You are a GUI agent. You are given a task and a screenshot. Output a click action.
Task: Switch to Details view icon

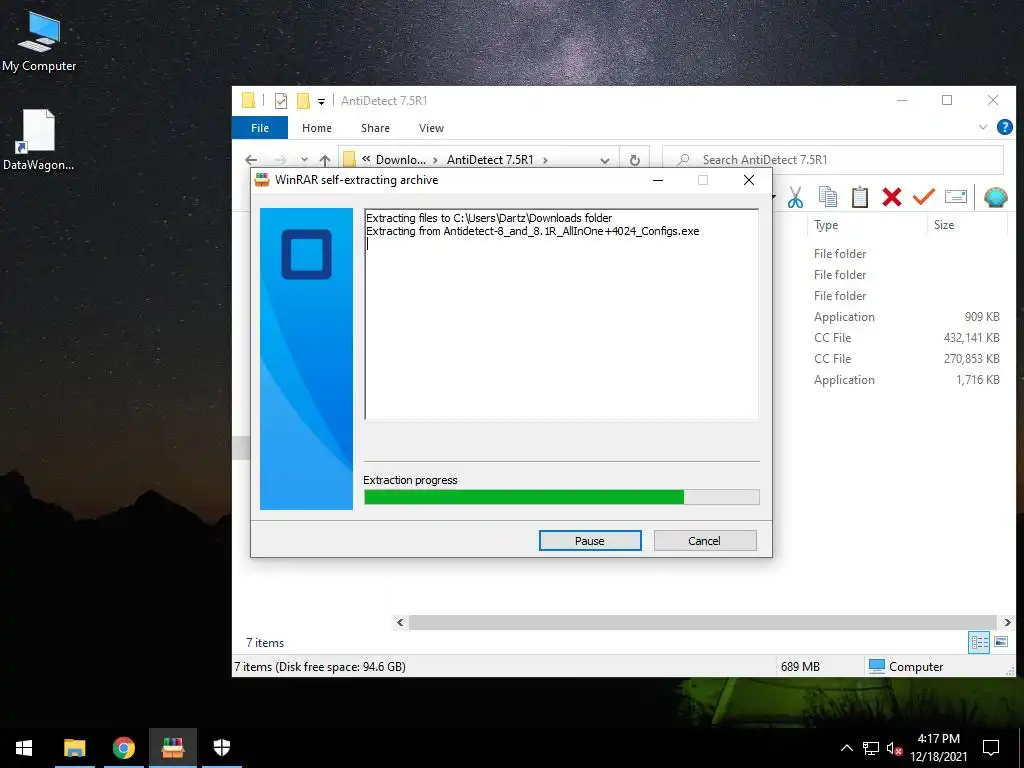(x=979, y=642)
